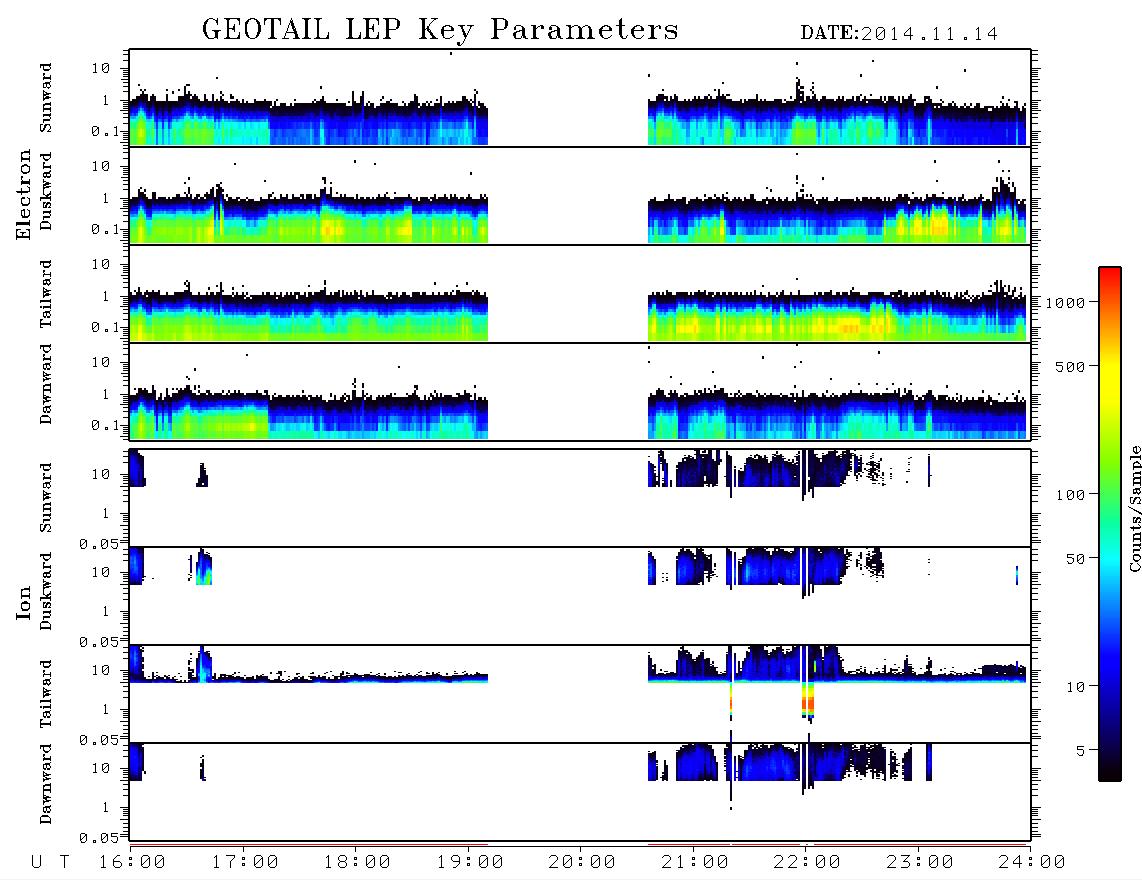This screenshot has width=1142, height=880.
Task: Click the Electron 'Dawnward' panel label
Action: tap(46, 385)
